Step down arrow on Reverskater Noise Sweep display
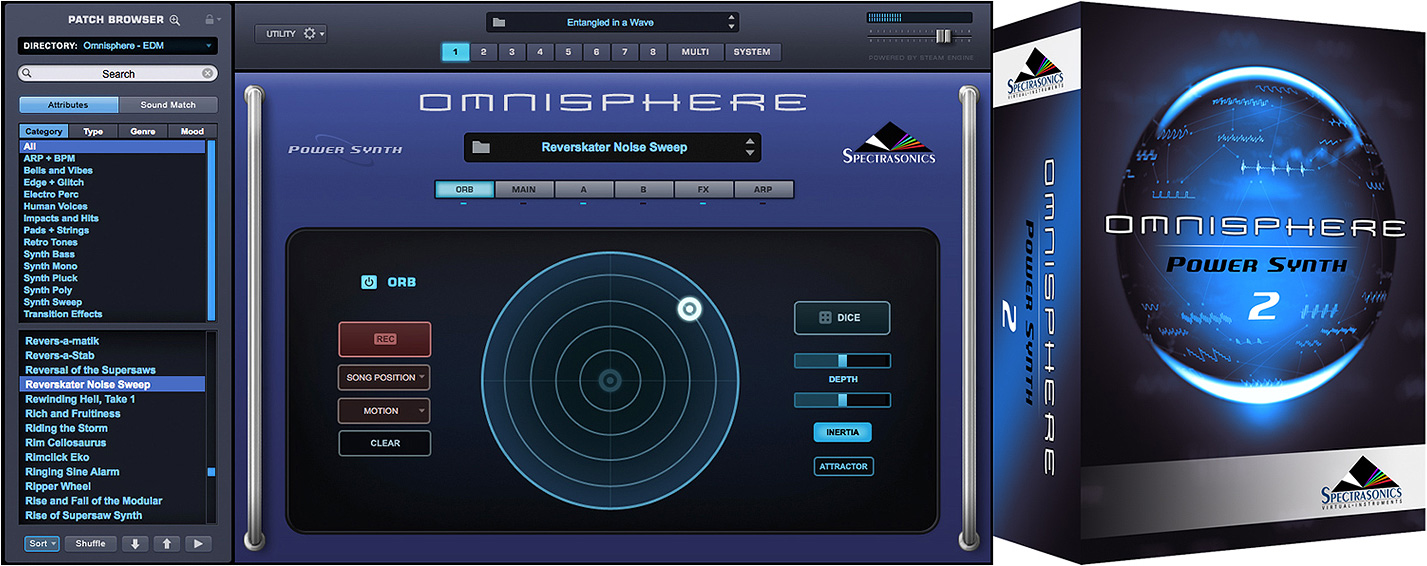The width and height of the screenshot is (1427, 566). tap(750, 153)
